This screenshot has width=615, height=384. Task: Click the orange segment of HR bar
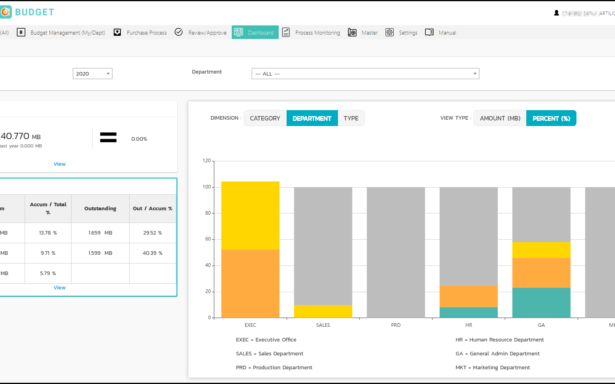[x=468, y=296]
